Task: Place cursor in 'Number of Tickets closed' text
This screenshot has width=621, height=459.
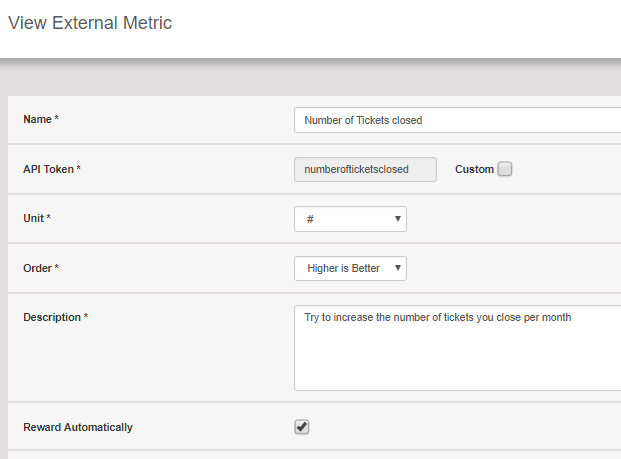Action: point(363,120)
